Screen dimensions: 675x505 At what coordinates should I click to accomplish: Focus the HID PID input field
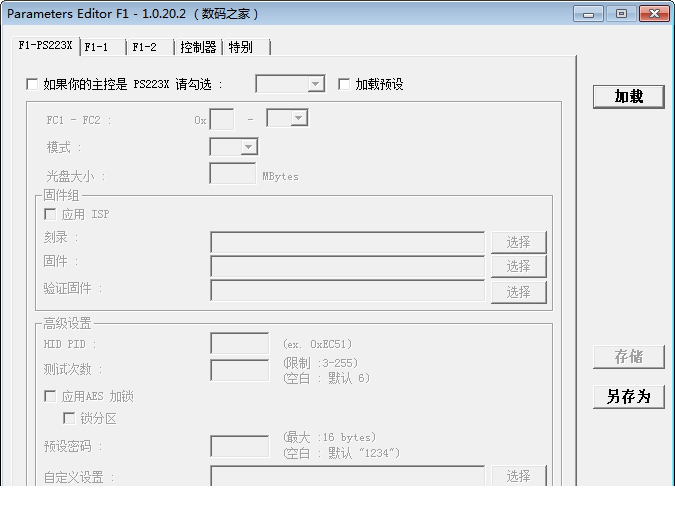[240, 343]
